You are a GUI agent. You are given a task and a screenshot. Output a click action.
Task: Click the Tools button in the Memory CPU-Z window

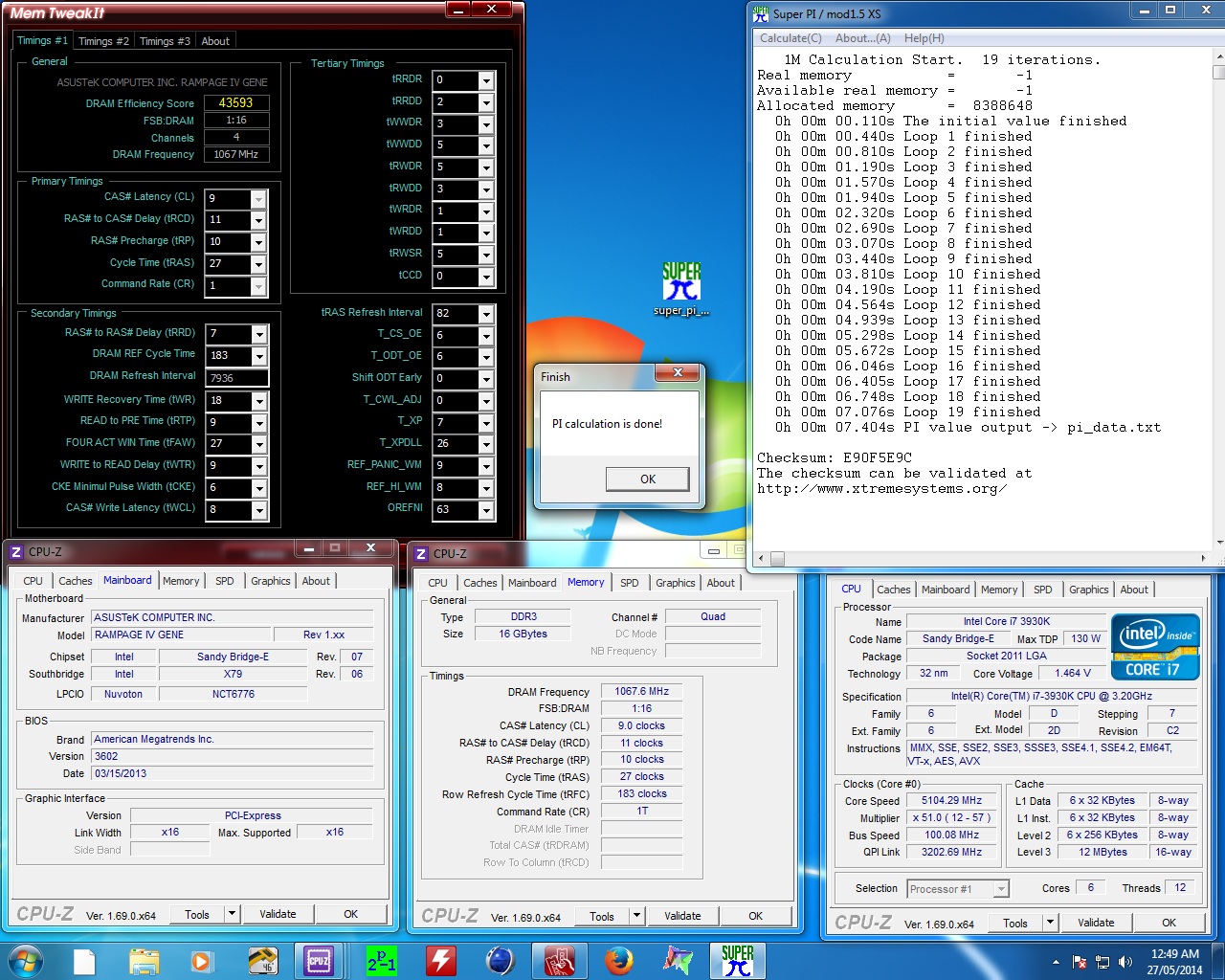coord(602,916)
